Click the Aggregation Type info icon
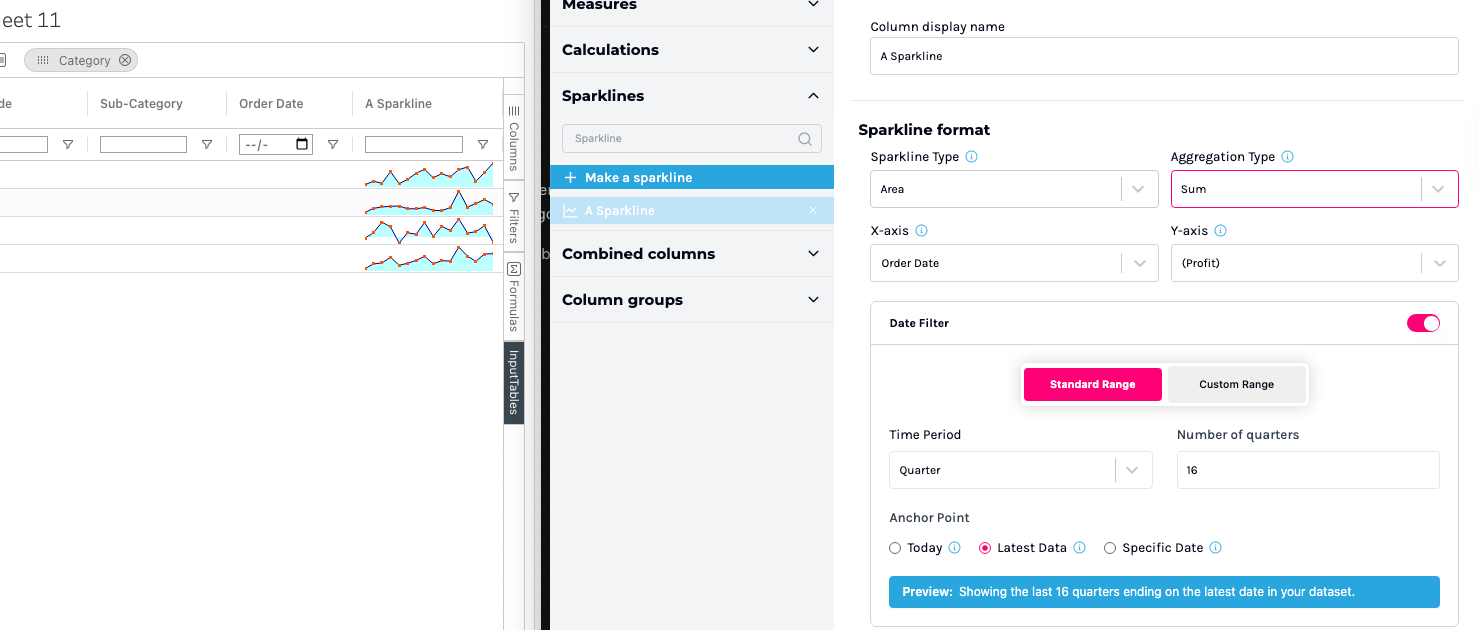Viewport: 1478px width, 630px height. click(1287, 157)
